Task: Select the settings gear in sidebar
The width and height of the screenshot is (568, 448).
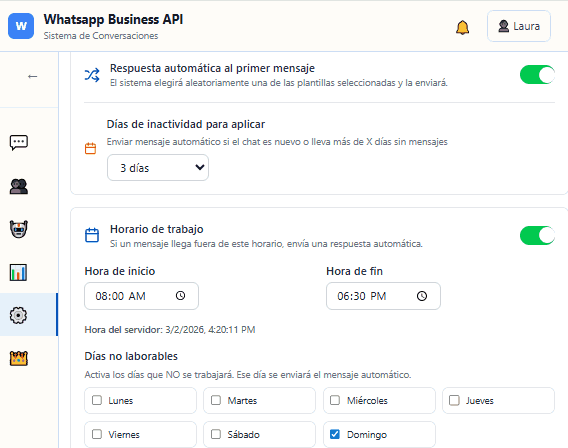Action: [18, 315]
